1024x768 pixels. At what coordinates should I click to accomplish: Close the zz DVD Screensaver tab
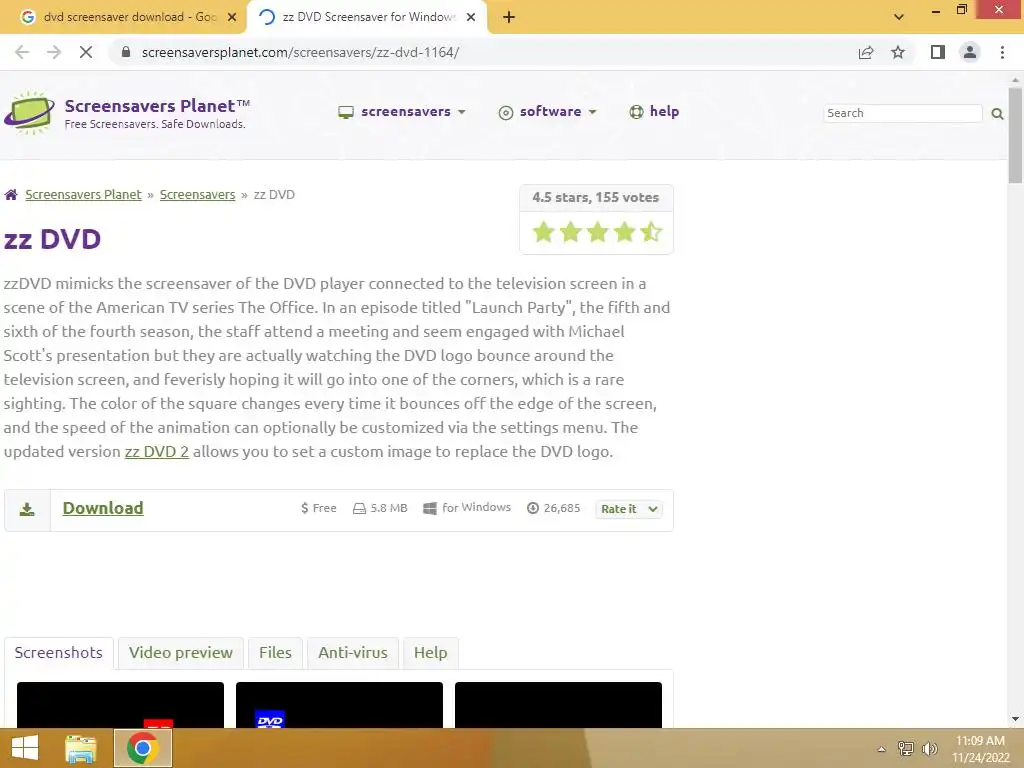point(471,18)
